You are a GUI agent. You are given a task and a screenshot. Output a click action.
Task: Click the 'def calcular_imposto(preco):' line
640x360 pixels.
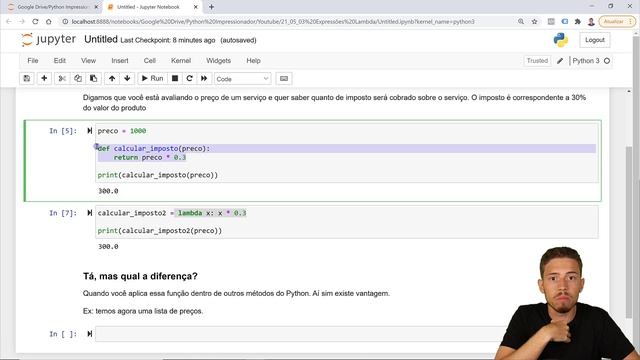pyautogui.click(x=153, y=148)
